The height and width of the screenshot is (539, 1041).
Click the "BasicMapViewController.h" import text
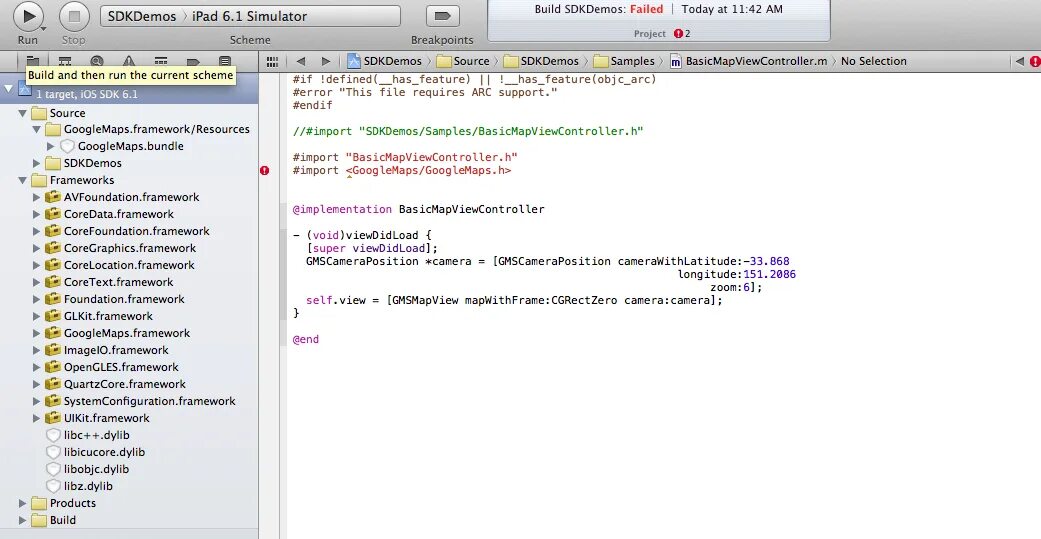(431, 157)
